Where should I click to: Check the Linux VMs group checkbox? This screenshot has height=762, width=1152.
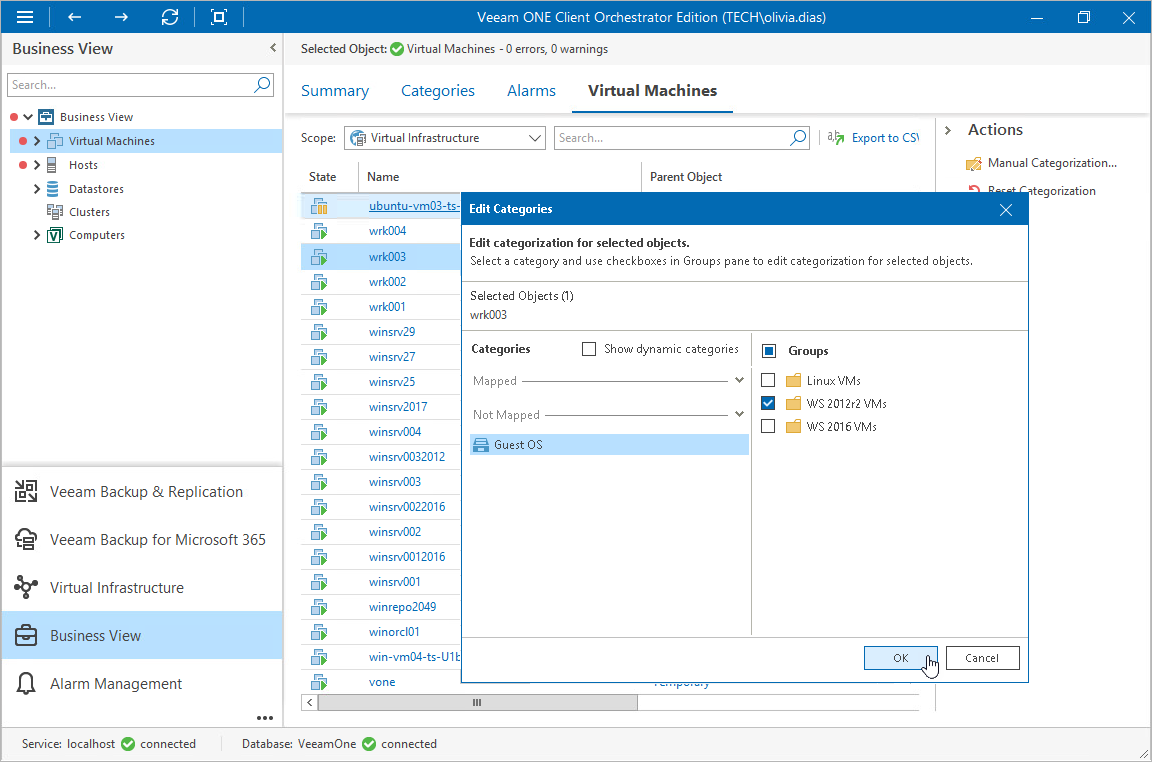tap(768, 380)
